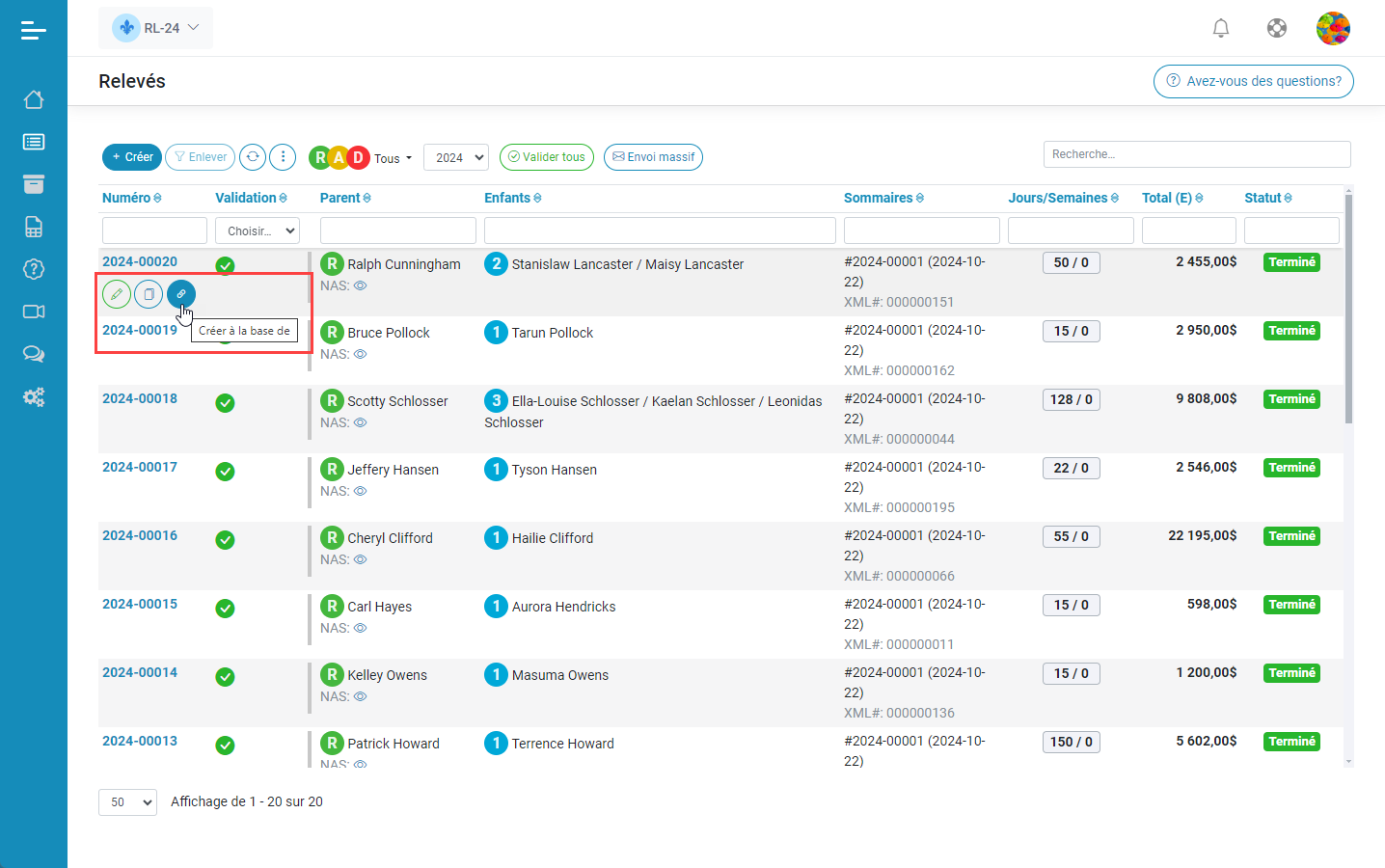The width and height of the screenshot is (1385, 868).
Task: Click into the Recherche search field
Action: [1196, 154]
